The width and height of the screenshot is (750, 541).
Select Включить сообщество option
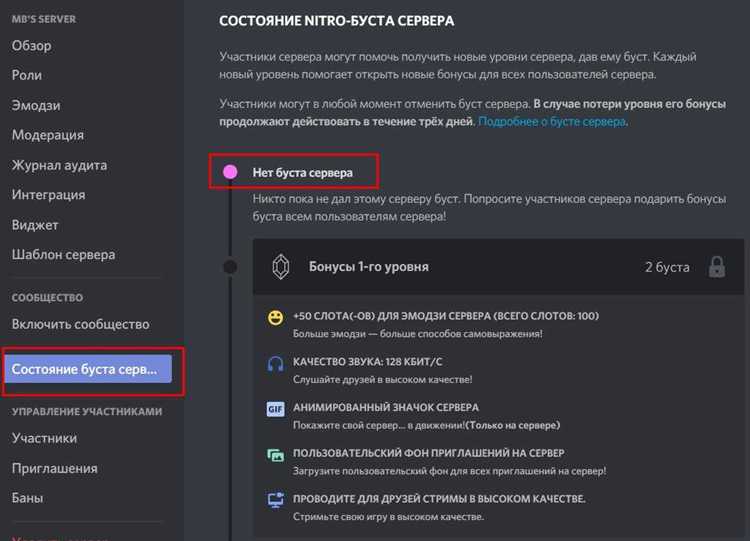click(80, 324)
